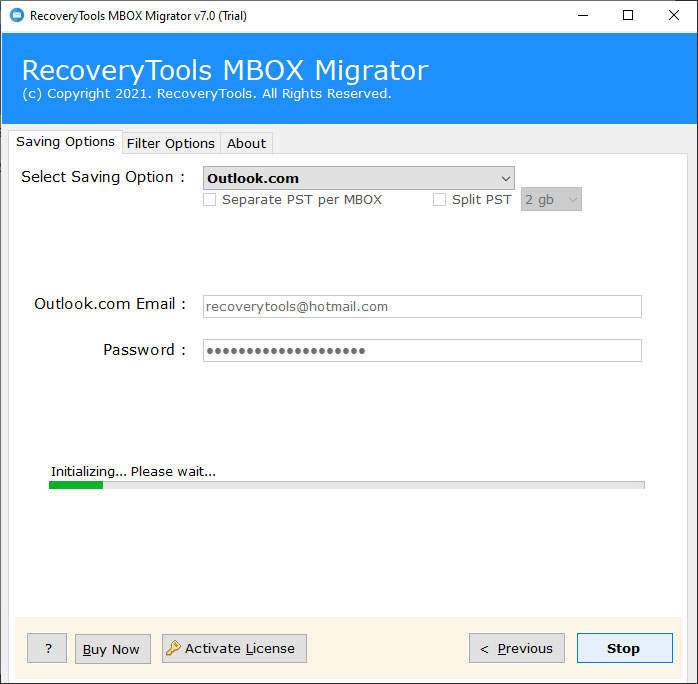Minimize the MBOX Migrator window
The image size is (698, 684).
[x=583, y=16]
